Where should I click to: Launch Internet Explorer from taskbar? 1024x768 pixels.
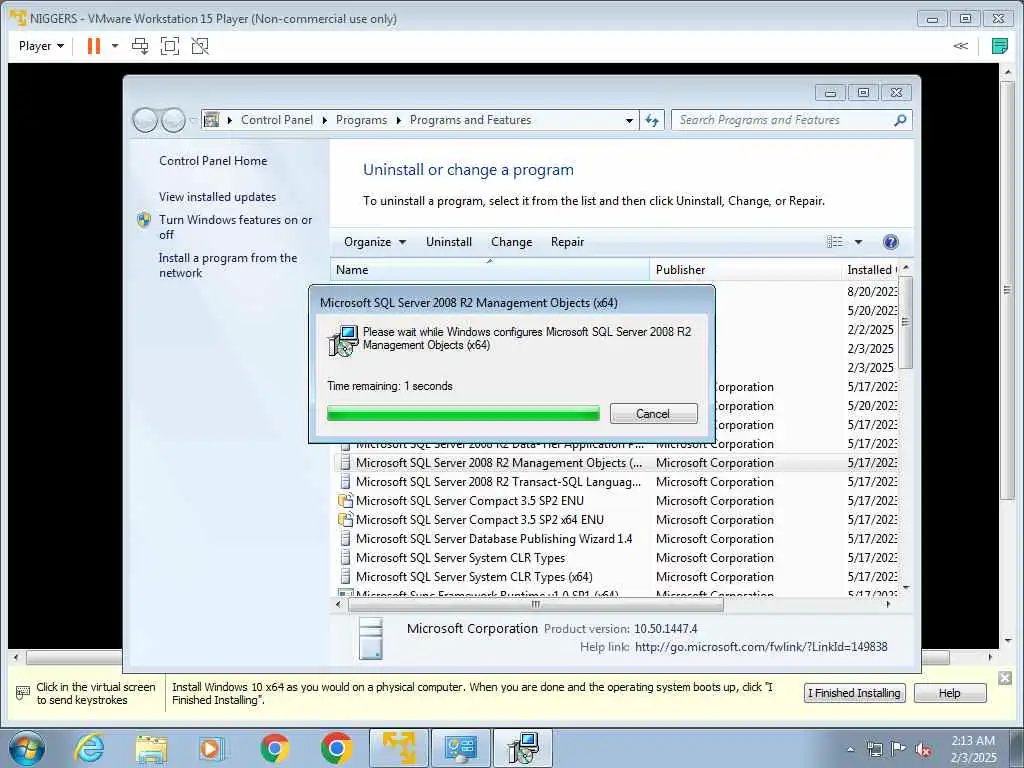(89, 748)
